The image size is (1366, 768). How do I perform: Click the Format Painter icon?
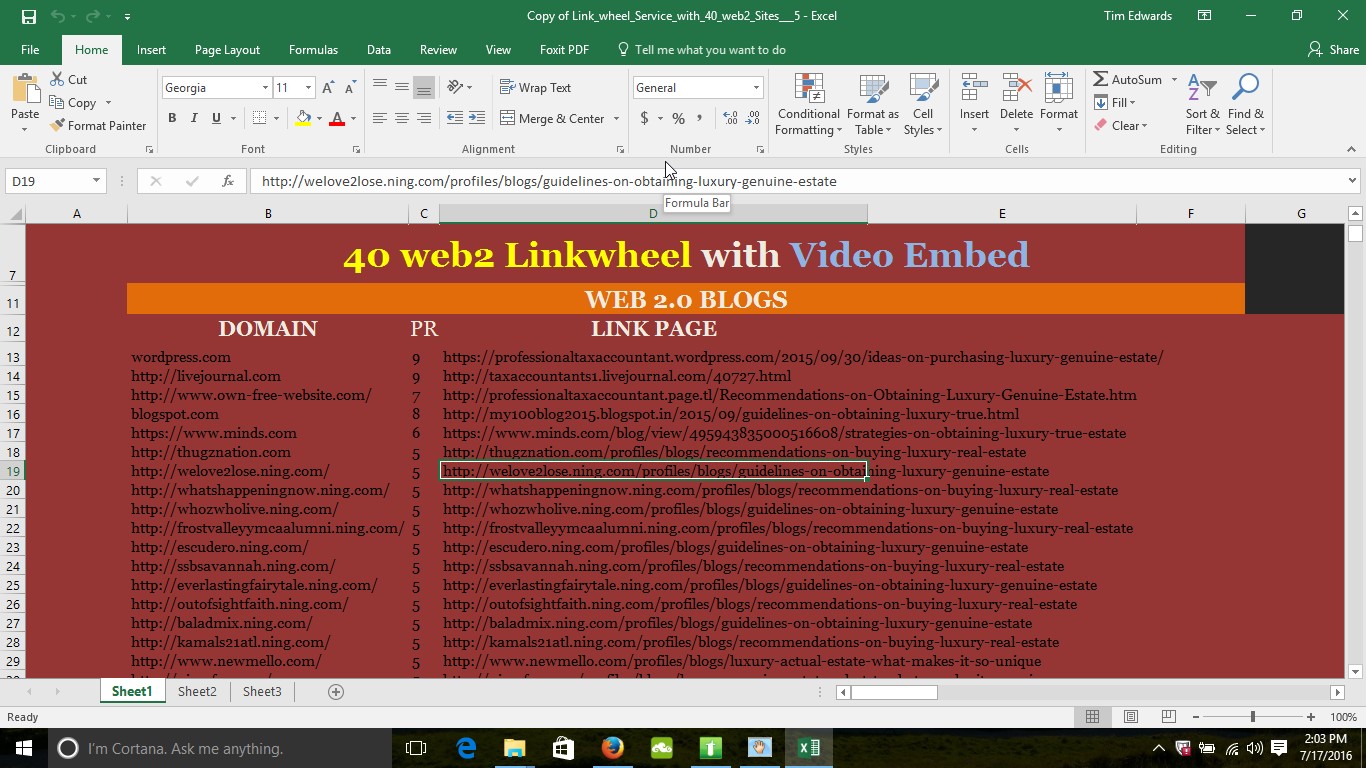click(57, 126)
